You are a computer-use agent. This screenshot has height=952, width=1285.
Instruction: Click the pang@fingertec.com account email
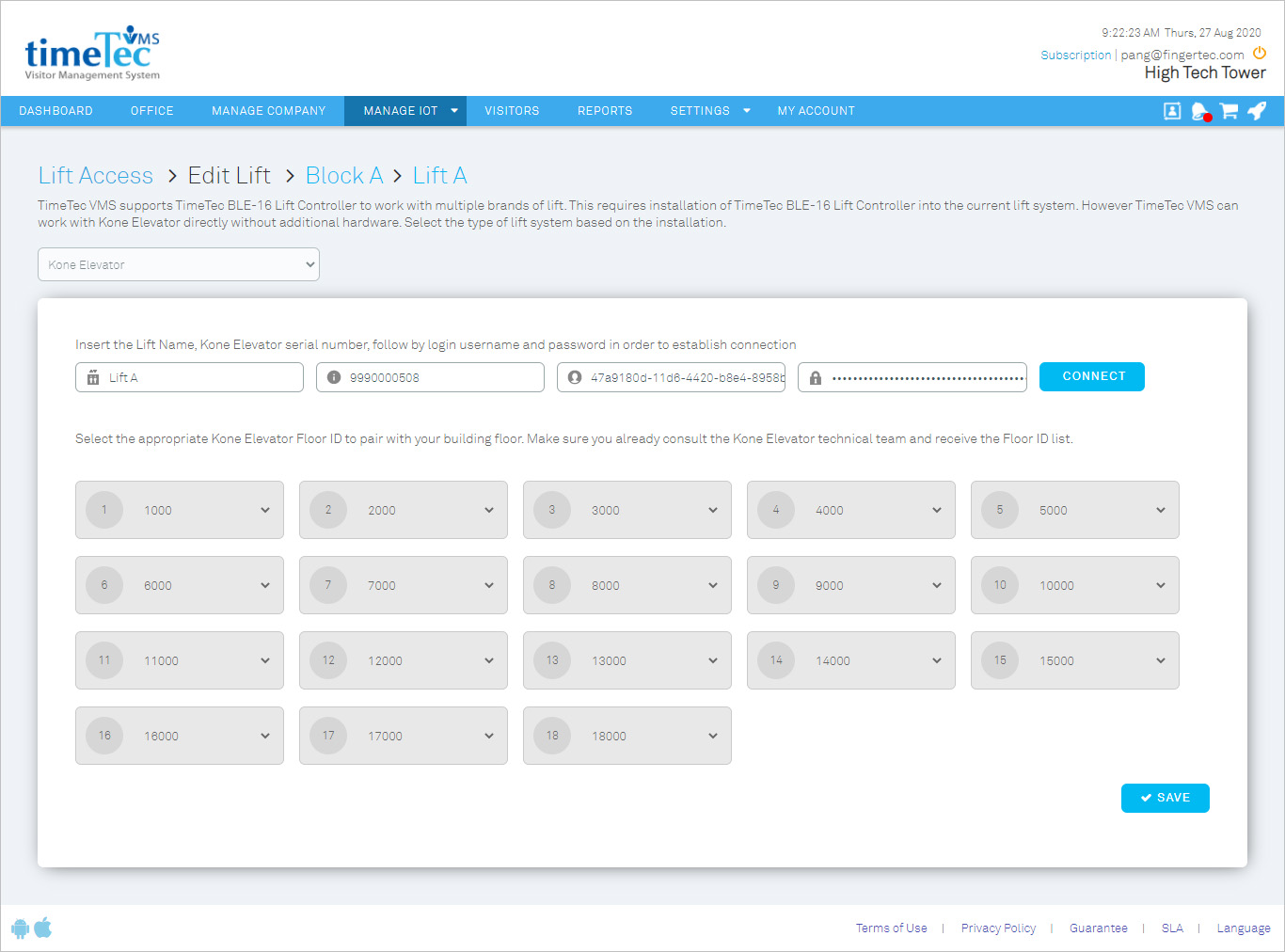[x=1182, y=56]
